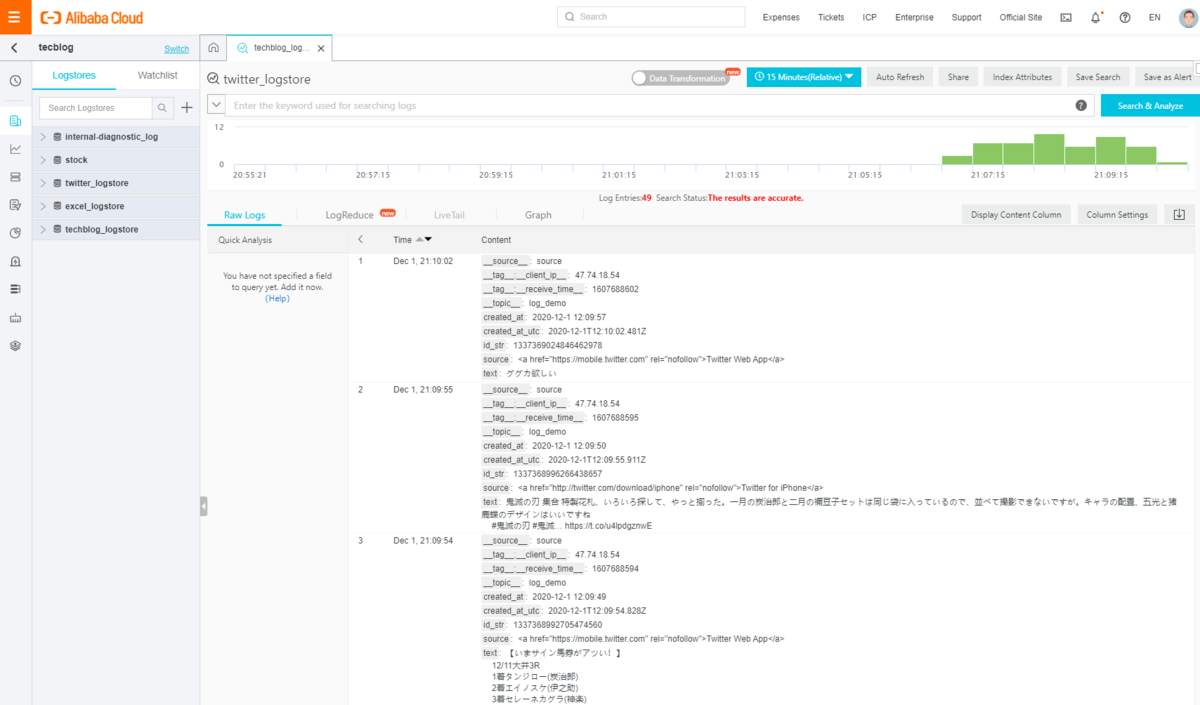1200x705 pixels.
Task: Open the user avatar menu
Action: [1187, 17]
